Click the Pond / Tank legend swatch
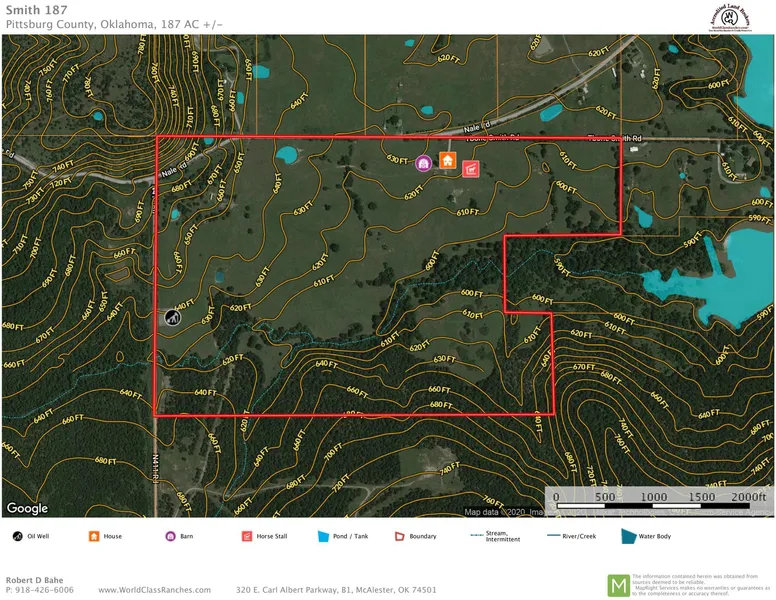The height and width of the screenshot is (600, 776). (323, 536)
